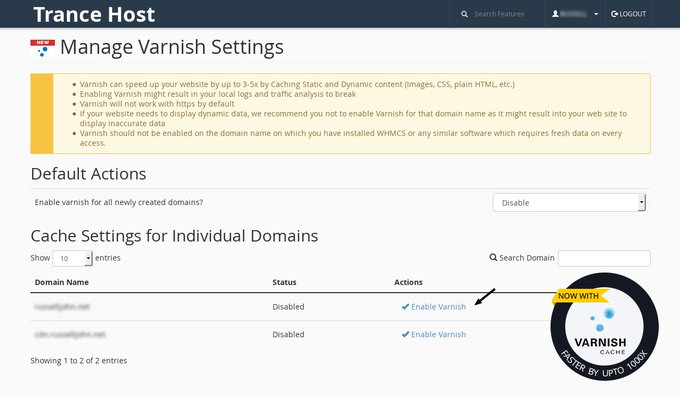Image resolution: width=680 pixels, height=396 pixels.
Task: Click the Search Domain input field
Action: pos(604,258)
